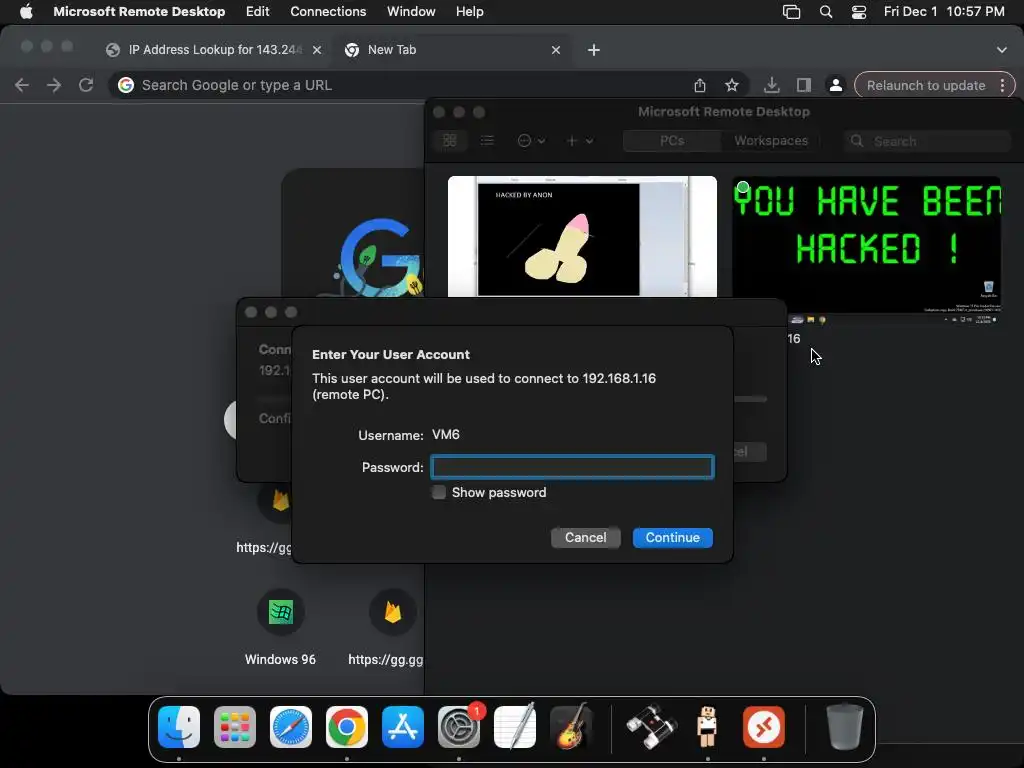Screen dimensions: 1024x768
Task: Show the date and time panel
Action: click(x=944, y=12)
